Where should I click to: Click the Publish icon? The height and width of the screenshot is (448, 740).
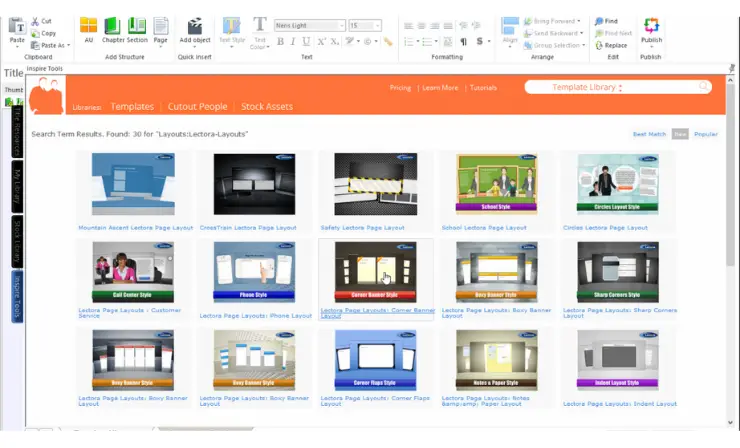(651, 25)
